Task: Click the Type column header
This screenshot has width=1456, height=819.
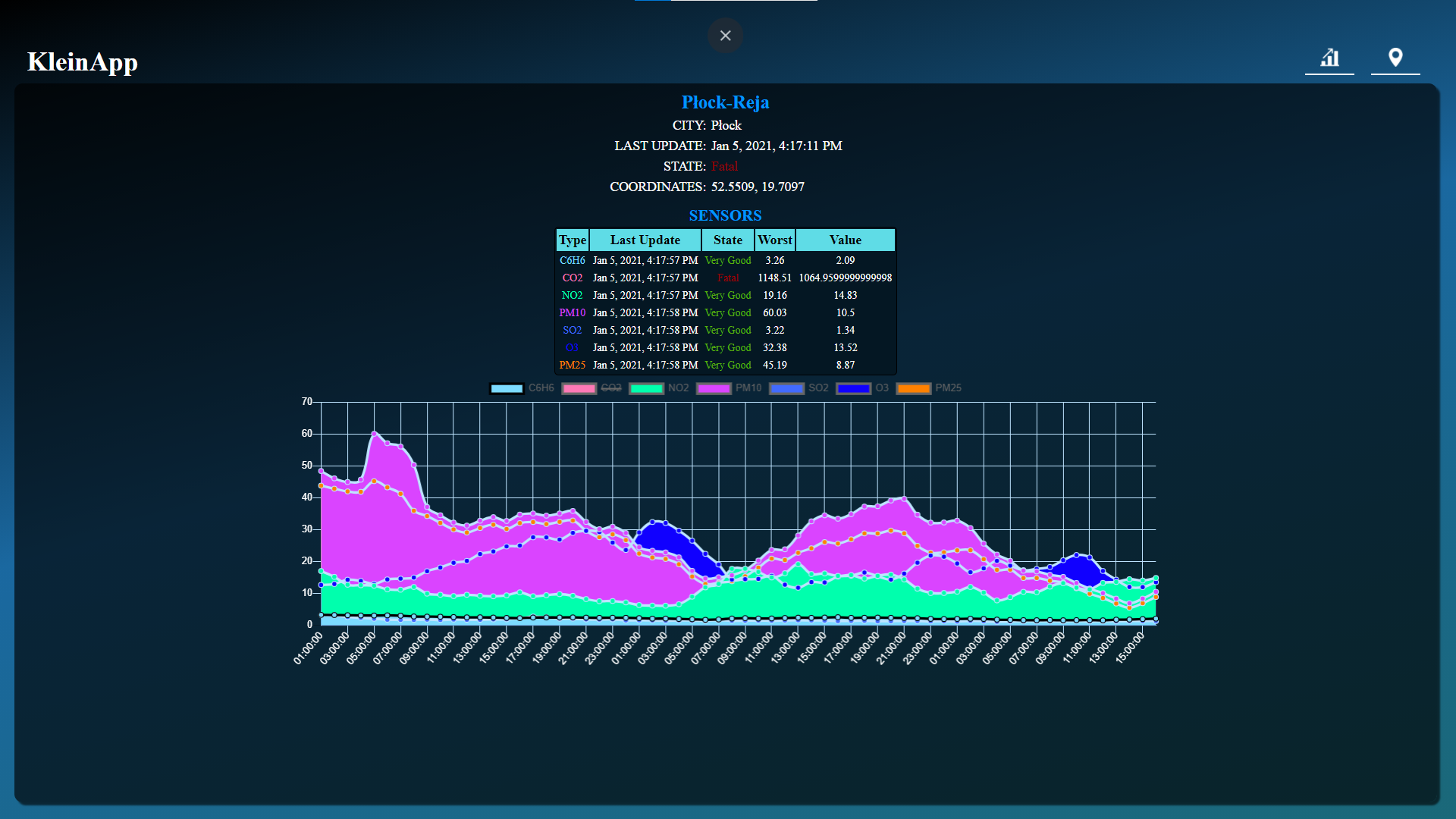Action: tap(573, 240)
